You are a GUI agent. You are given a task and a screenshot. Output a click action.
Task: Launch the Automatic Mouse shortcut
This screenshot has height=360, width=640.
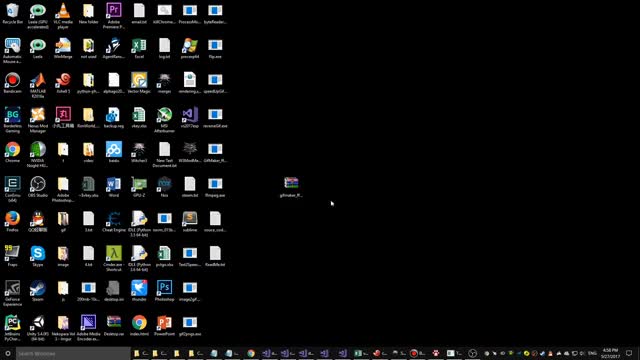(12, 50)
